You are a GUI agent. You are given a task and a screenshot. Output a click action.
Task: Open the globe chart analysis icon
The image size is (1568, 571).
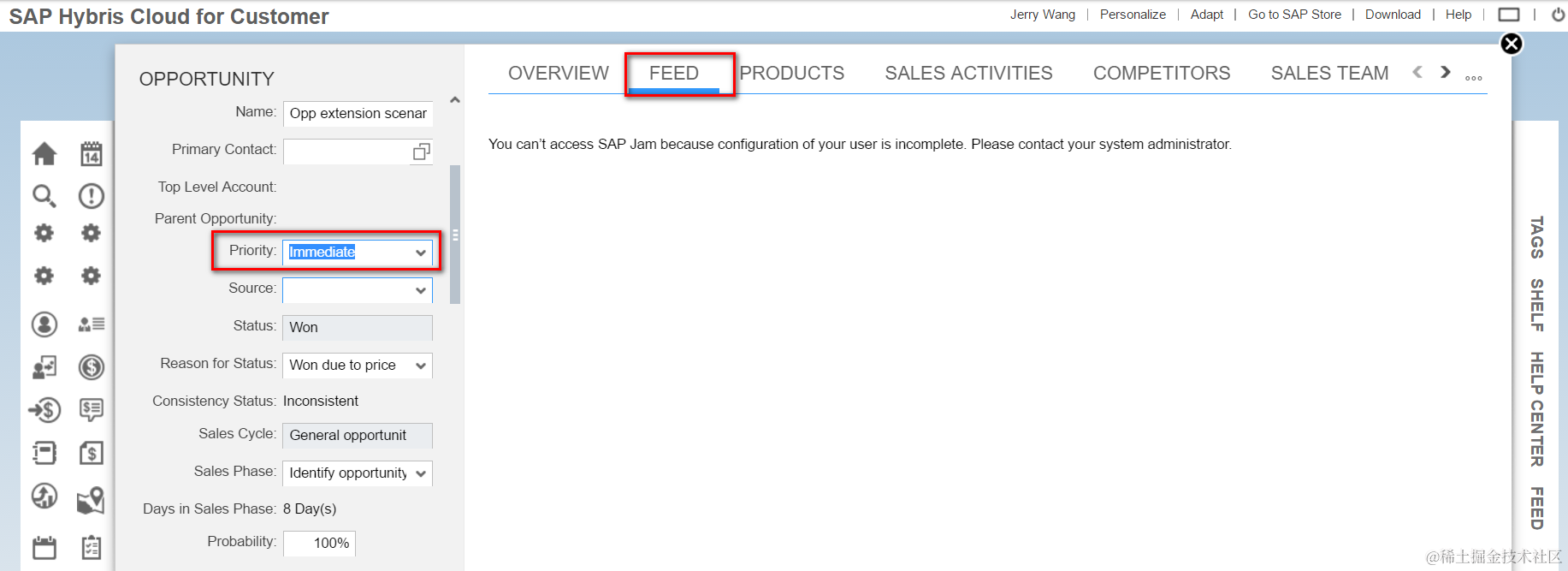tap(44, 496)
